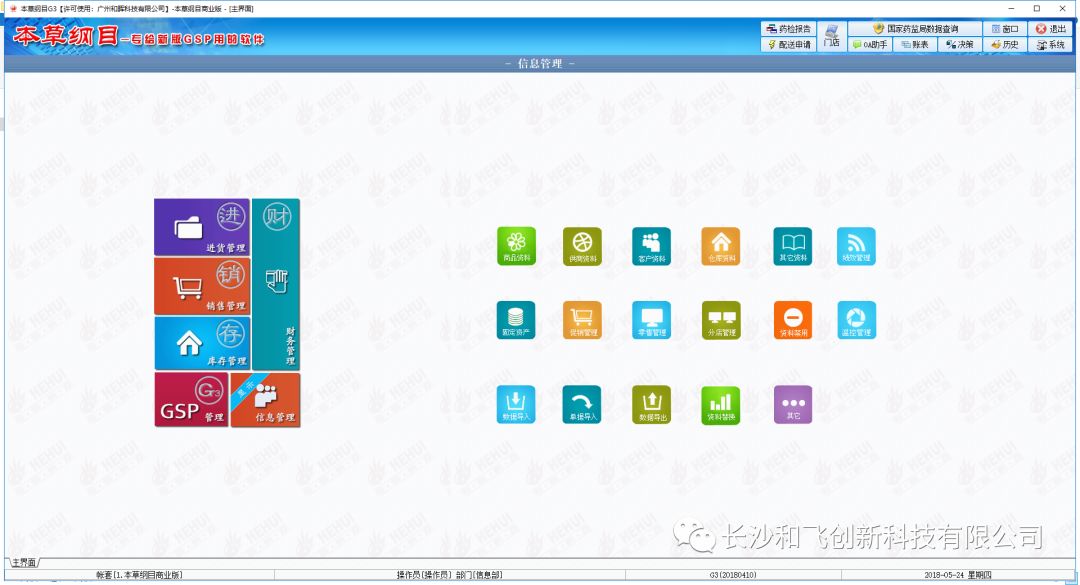Image resolution: width=1080 pixels, height=585 pixels.
Task: Click the 退出 exit button
Action: click(1050, 29)
